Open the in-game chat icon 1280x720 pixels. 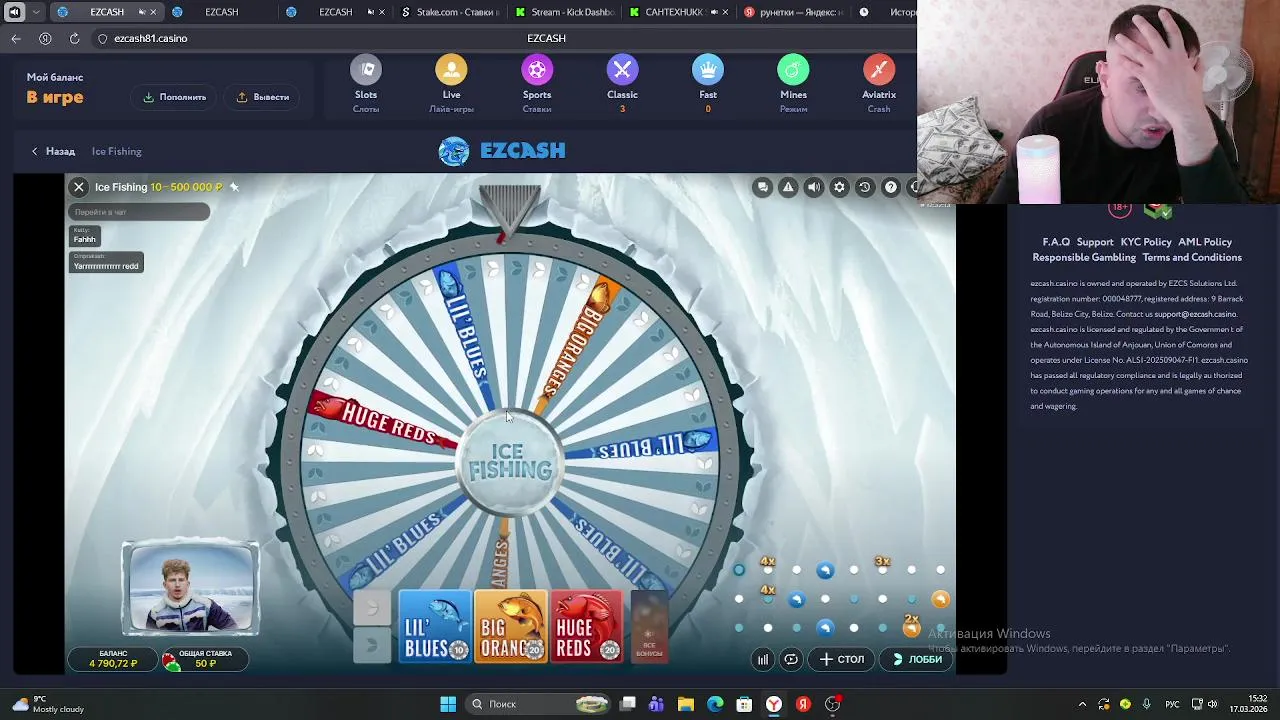(763, 187)
